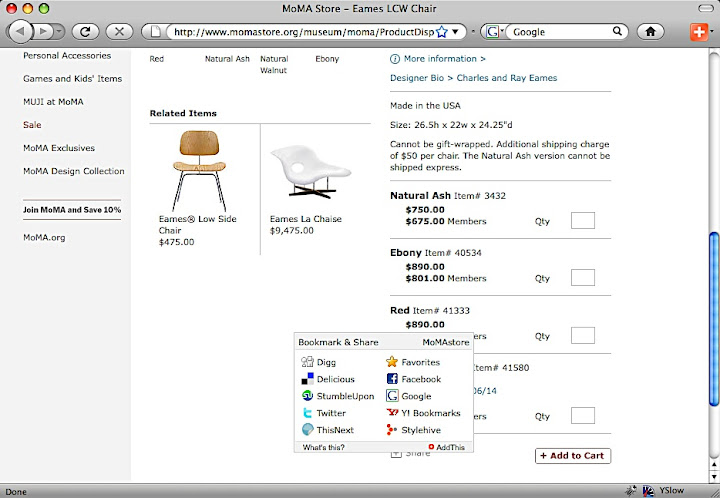Open the Eames Low Side Chair thumbnail

[x=199, y=170]
